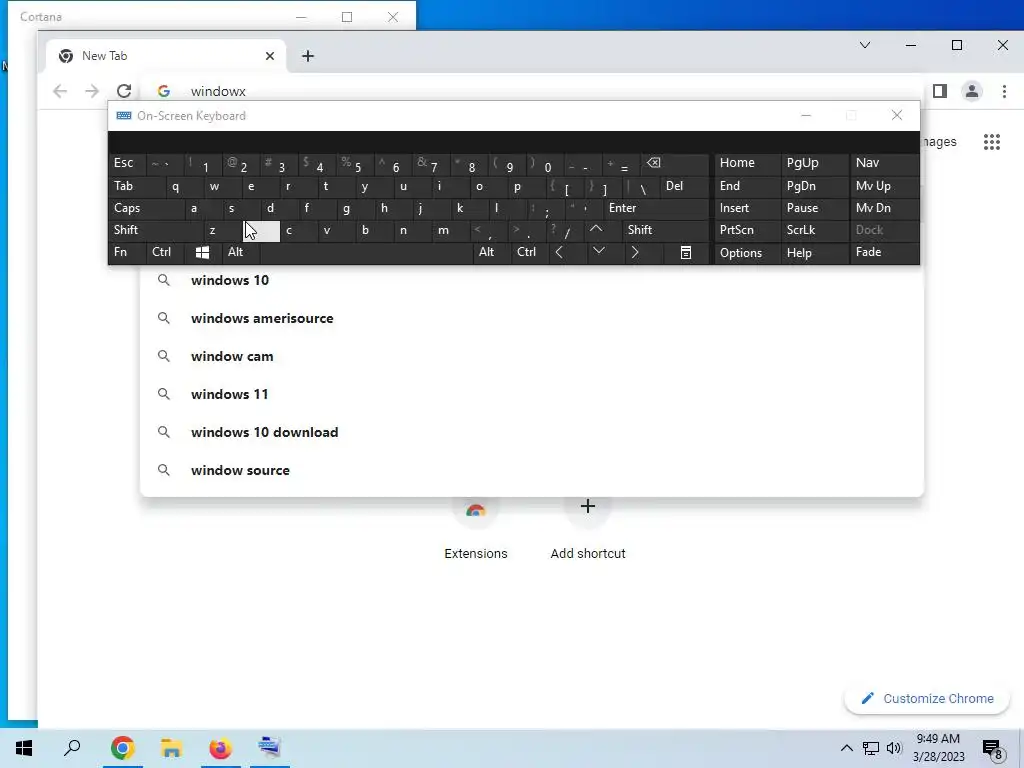
Task: Toggle the Fn key on the keyboard
Action: [127, 252]
